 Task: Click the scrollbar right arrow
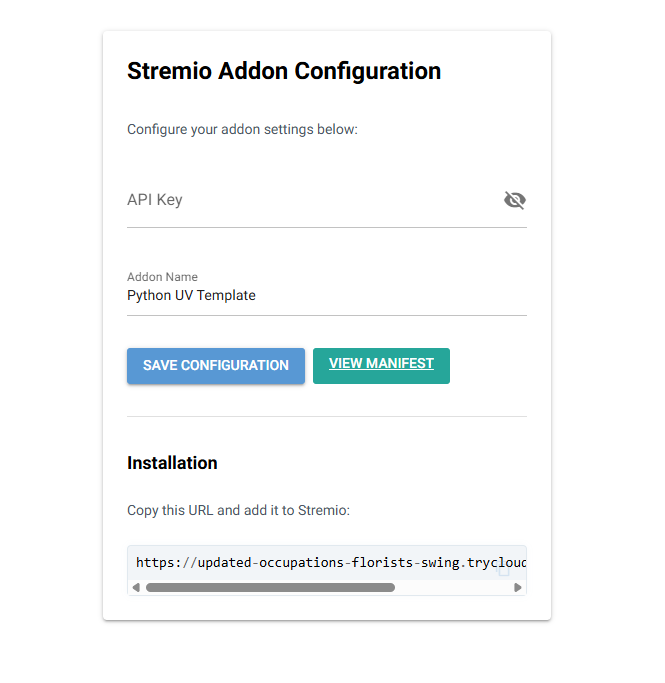point(518,588)
